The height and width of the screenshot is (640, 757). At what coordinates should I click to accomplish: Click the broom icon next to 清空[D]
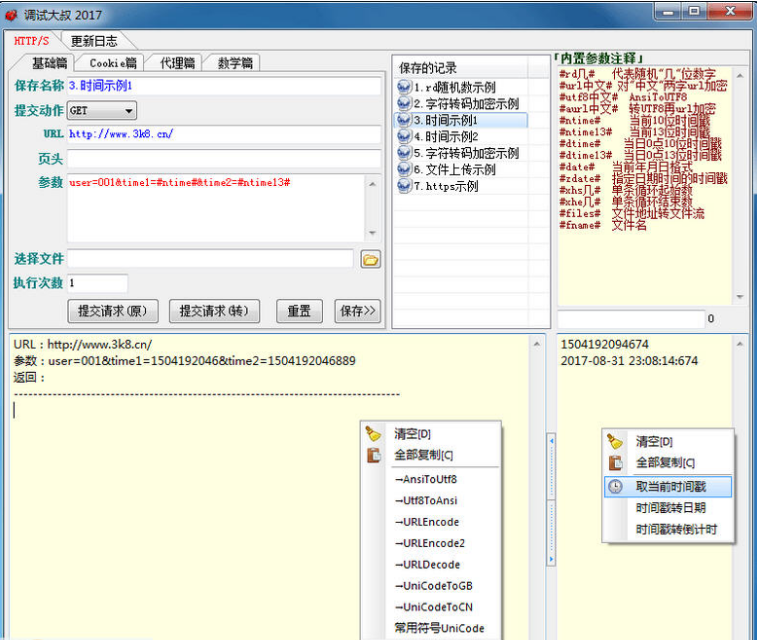pyautogui.click(x=374, y=434)
